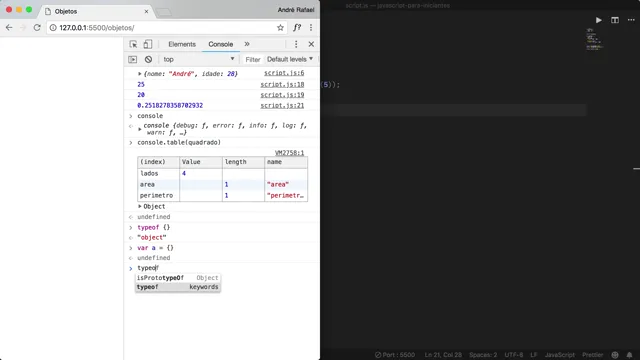This screenshot has height=360, width=640.
Task: Sort table by length column
Action: click(x=243, y=162)
